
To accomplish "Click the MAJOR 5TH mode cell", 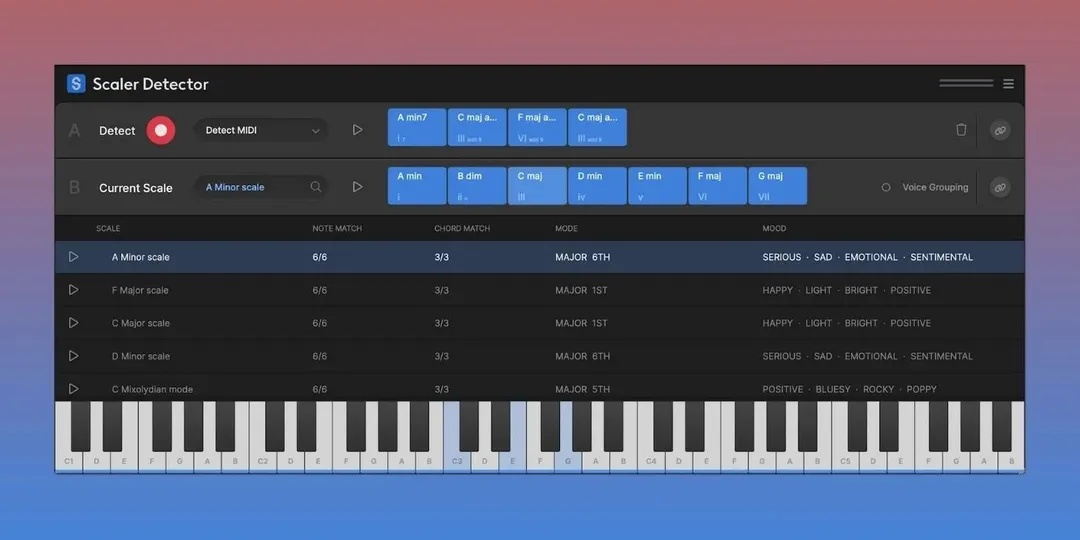I will tap(583, 389).
